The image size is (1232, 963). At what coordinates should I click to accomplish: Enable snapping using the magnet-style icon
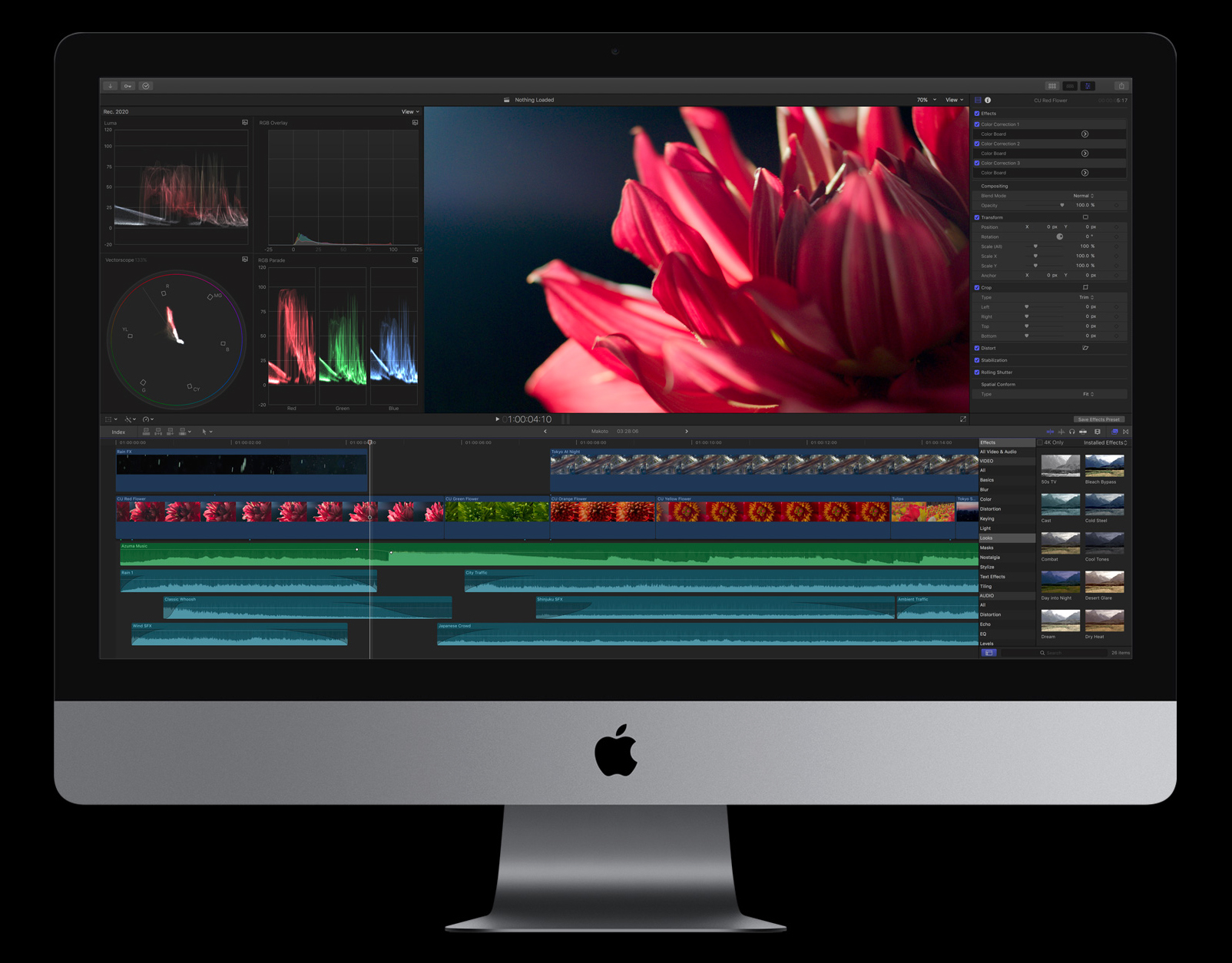[1115, 432]
